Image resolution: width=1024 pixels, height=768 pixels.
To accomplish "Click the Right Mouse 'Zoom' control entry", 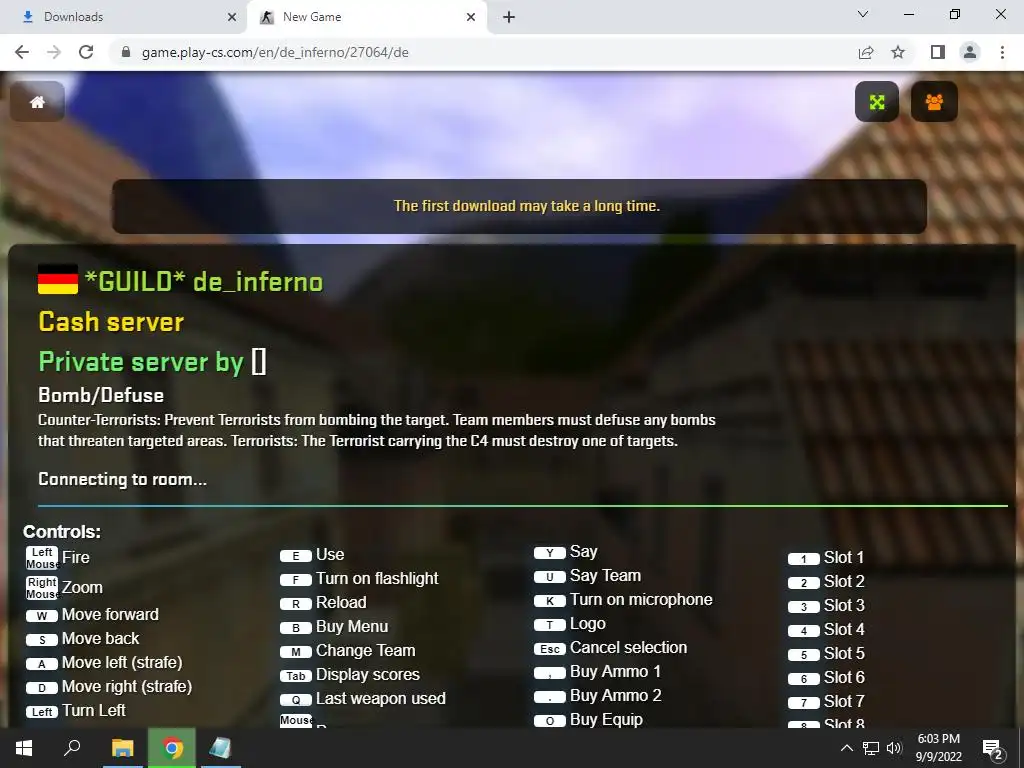I will tap(64, 588).
